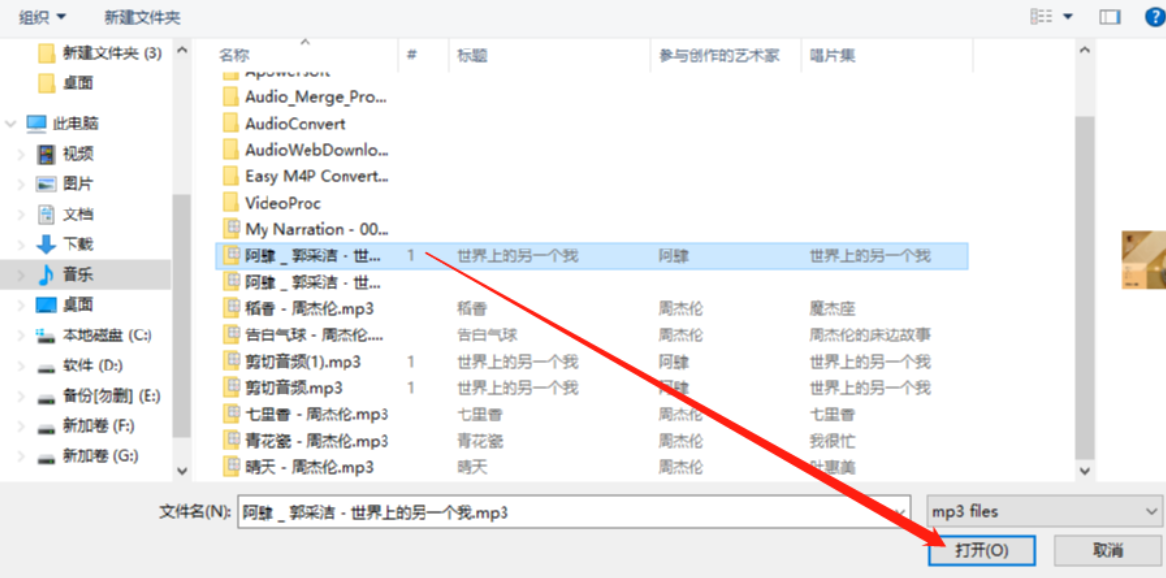Click album art preview thumbnail
This screenshot has height=578, width=1166.
(x=1144, y=260)
